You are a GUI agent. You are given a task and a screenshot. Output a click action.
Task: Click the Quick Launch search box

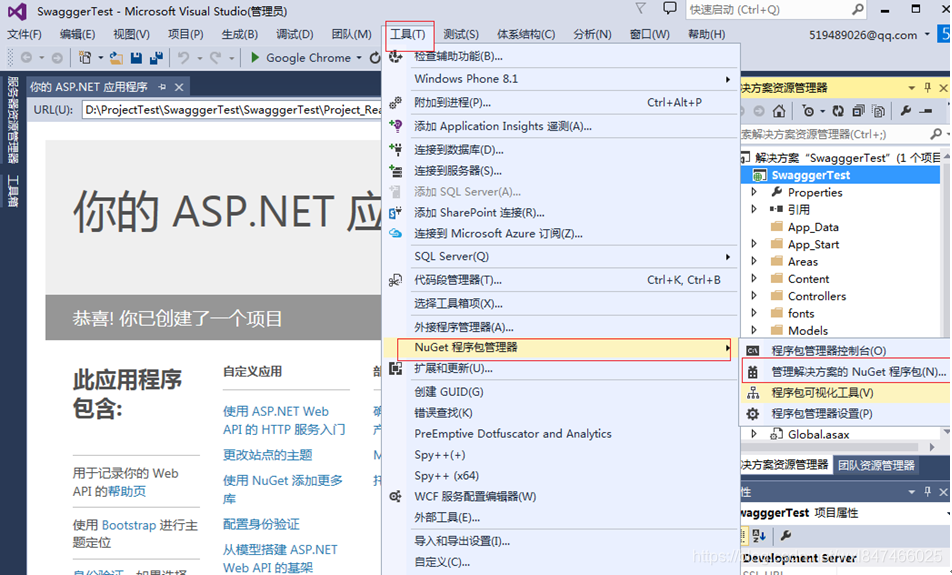(x=775, y=10)
